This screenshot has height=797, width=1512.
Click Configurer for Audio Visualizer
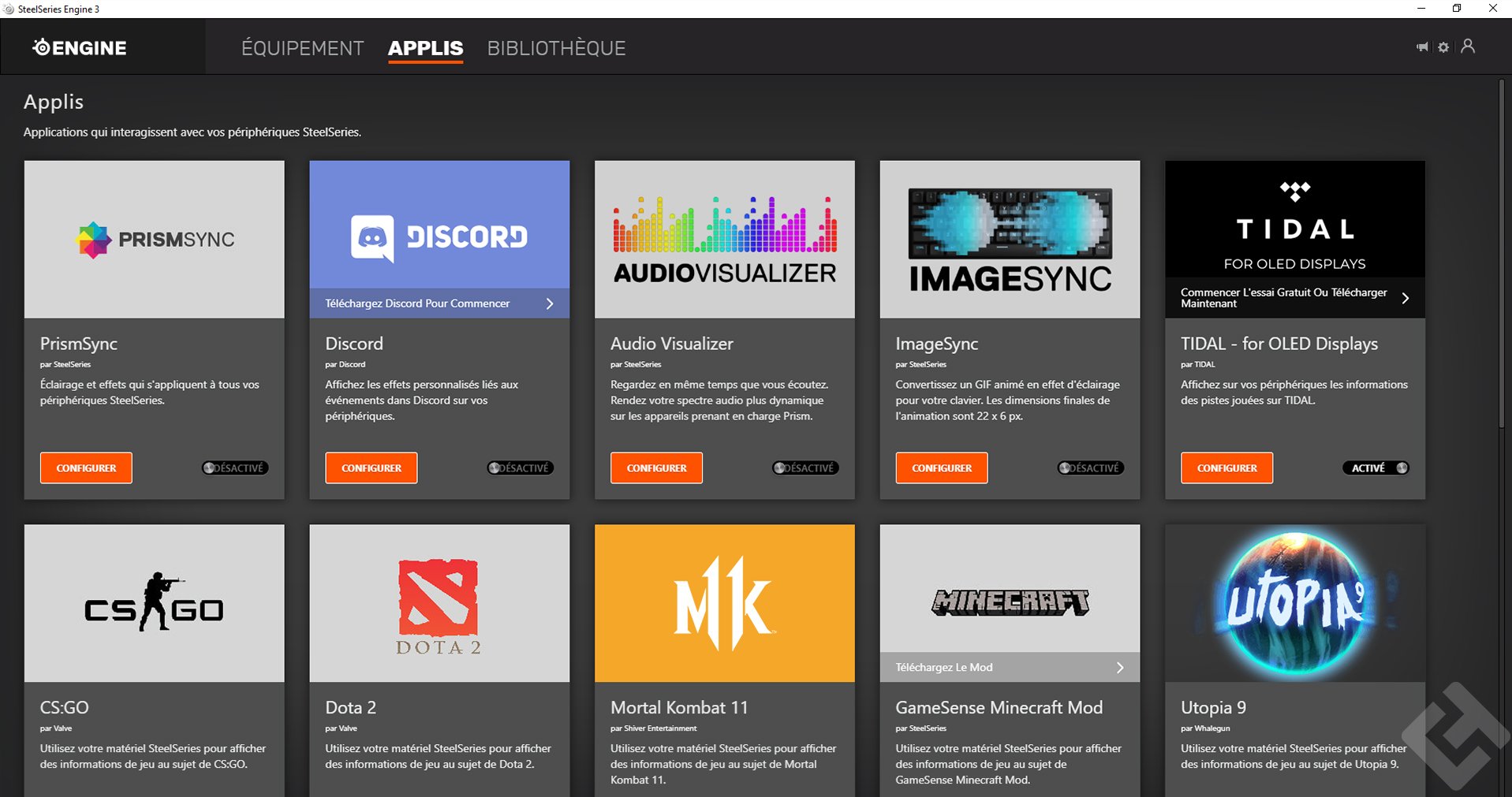point(656,468)
